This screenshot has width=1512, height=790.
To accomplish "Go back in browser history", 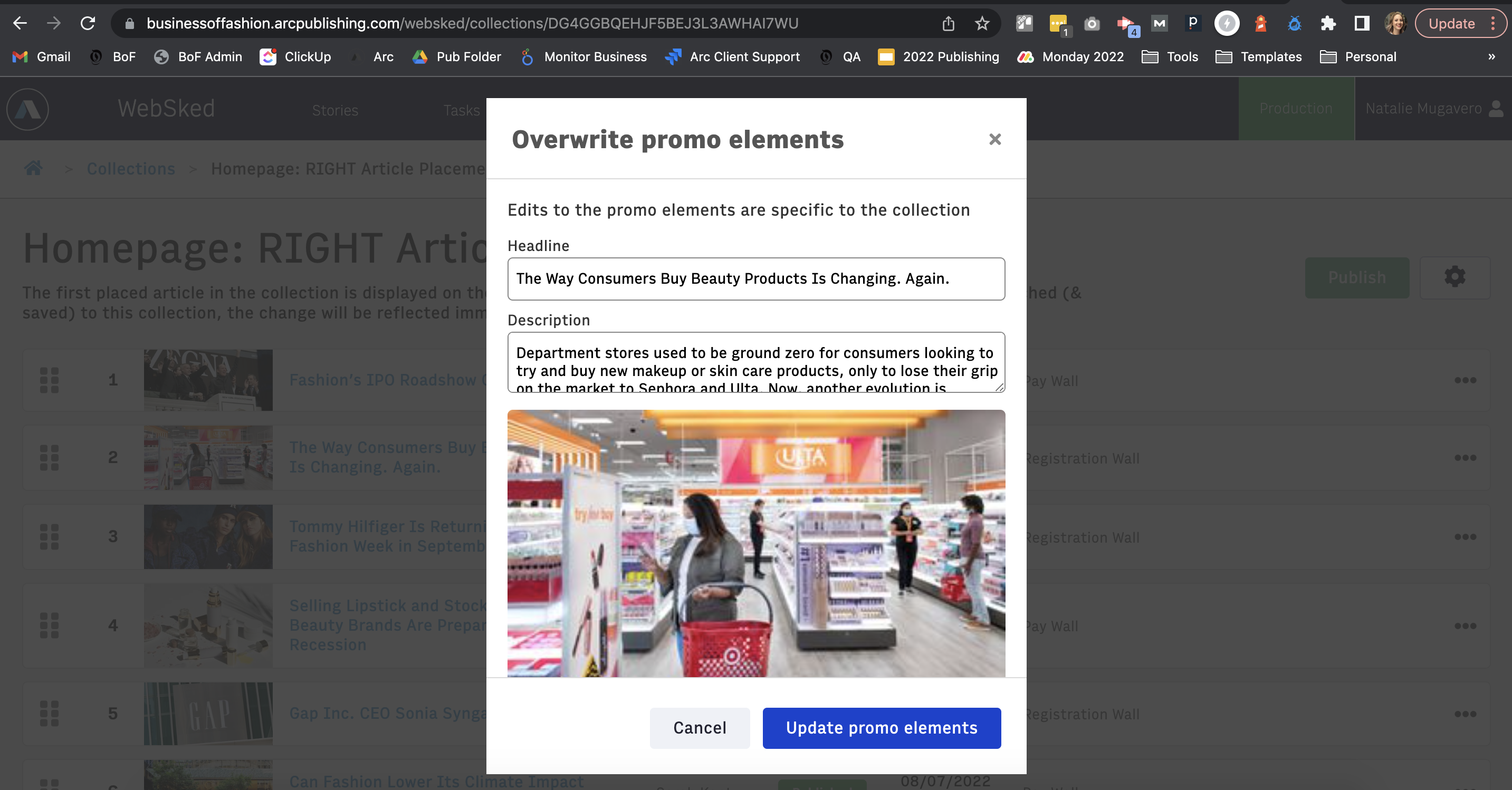I will (20, 24).
